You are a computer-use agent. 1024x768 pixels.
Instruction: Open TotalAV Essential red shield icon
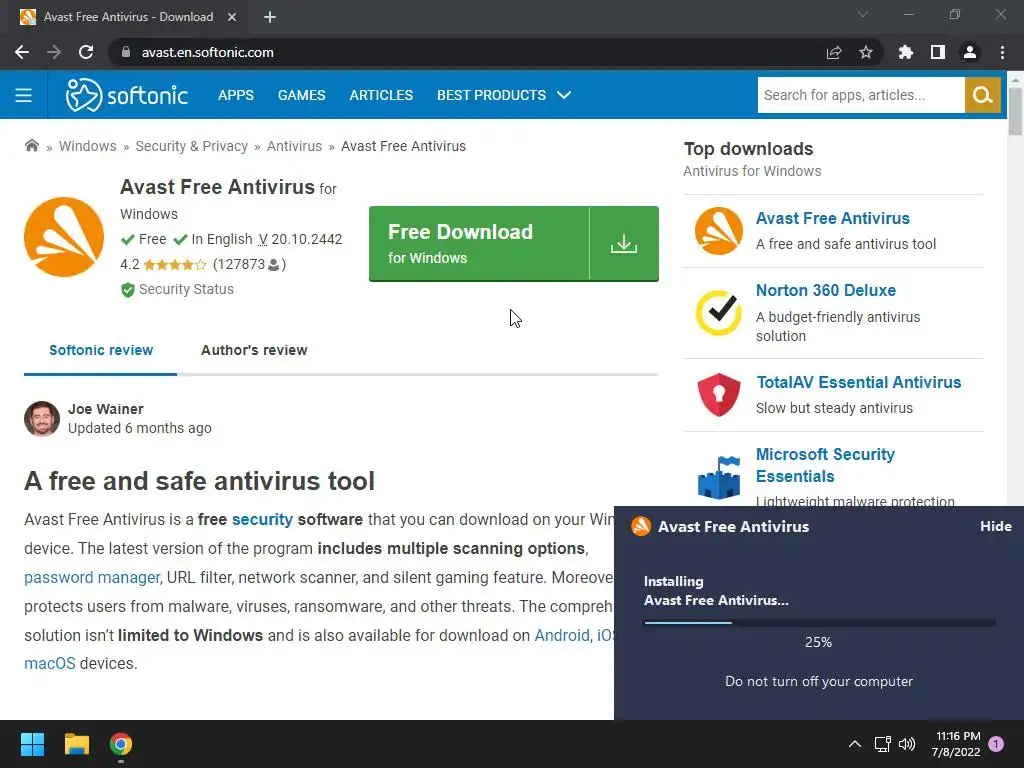tap(718, 394)
